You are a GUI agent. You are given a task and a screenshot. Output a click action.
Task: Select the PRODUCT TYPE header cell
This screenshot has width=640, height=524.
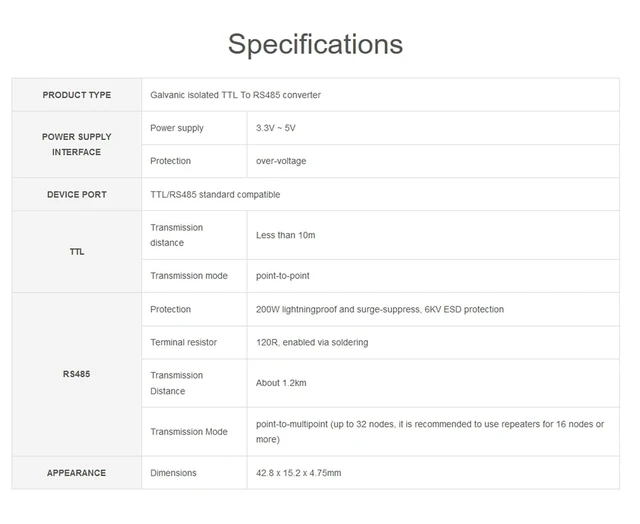tap(77, 95)
